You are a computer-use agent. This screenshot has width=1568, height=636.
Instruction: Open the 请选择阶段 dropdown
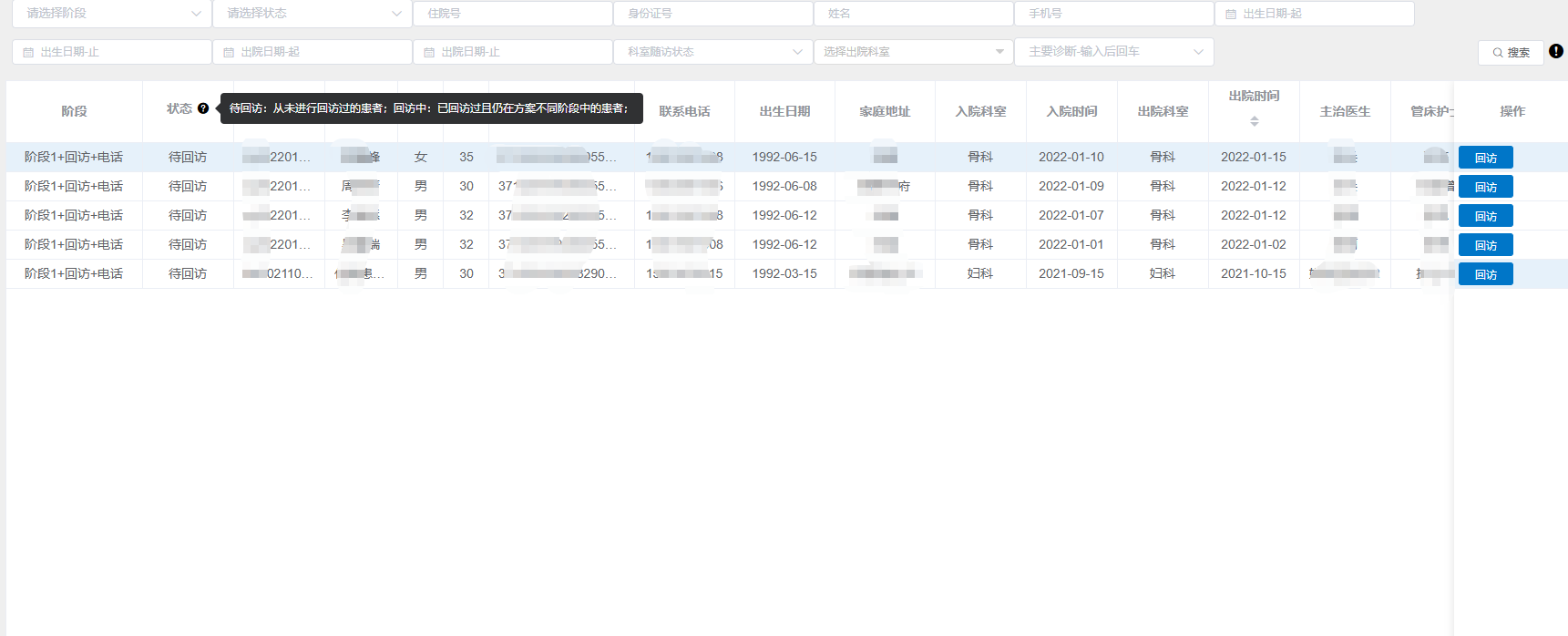point(111,14)
